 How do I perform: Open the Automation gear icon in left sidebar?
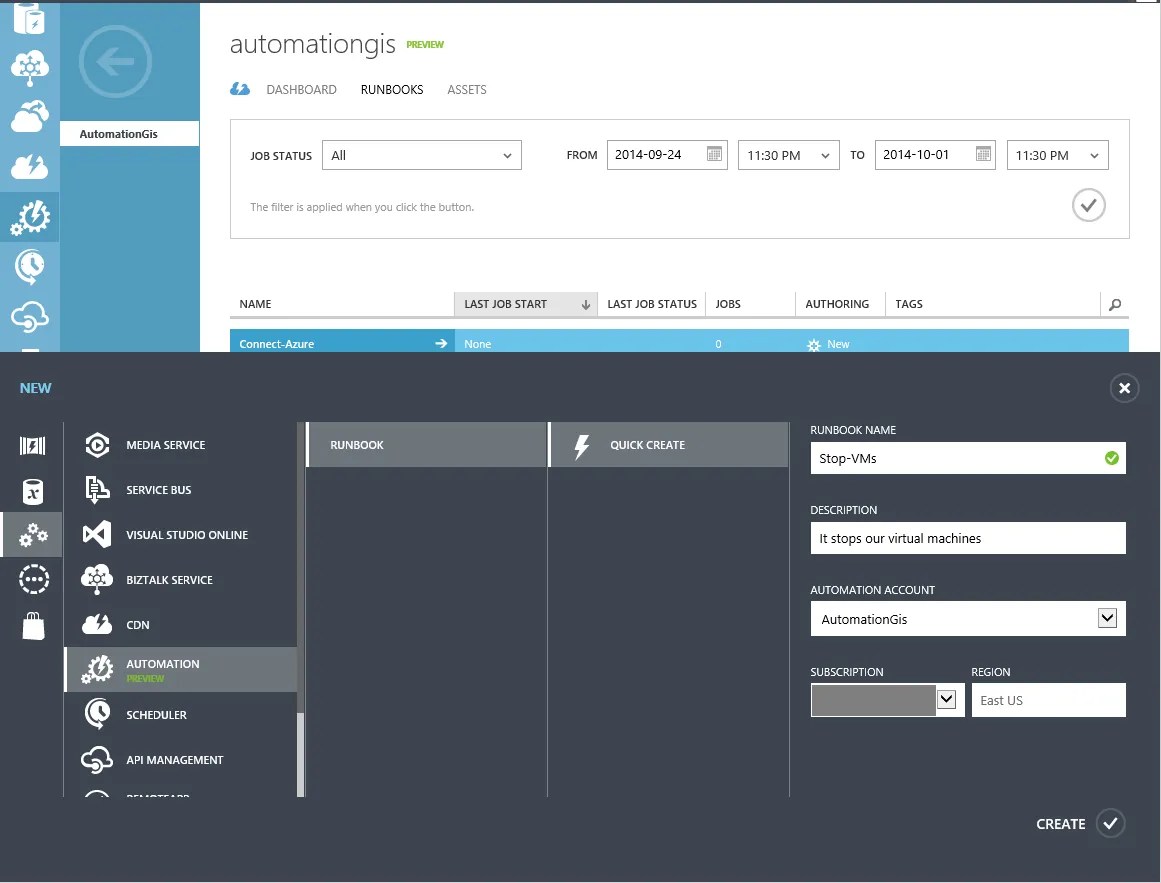30,218
